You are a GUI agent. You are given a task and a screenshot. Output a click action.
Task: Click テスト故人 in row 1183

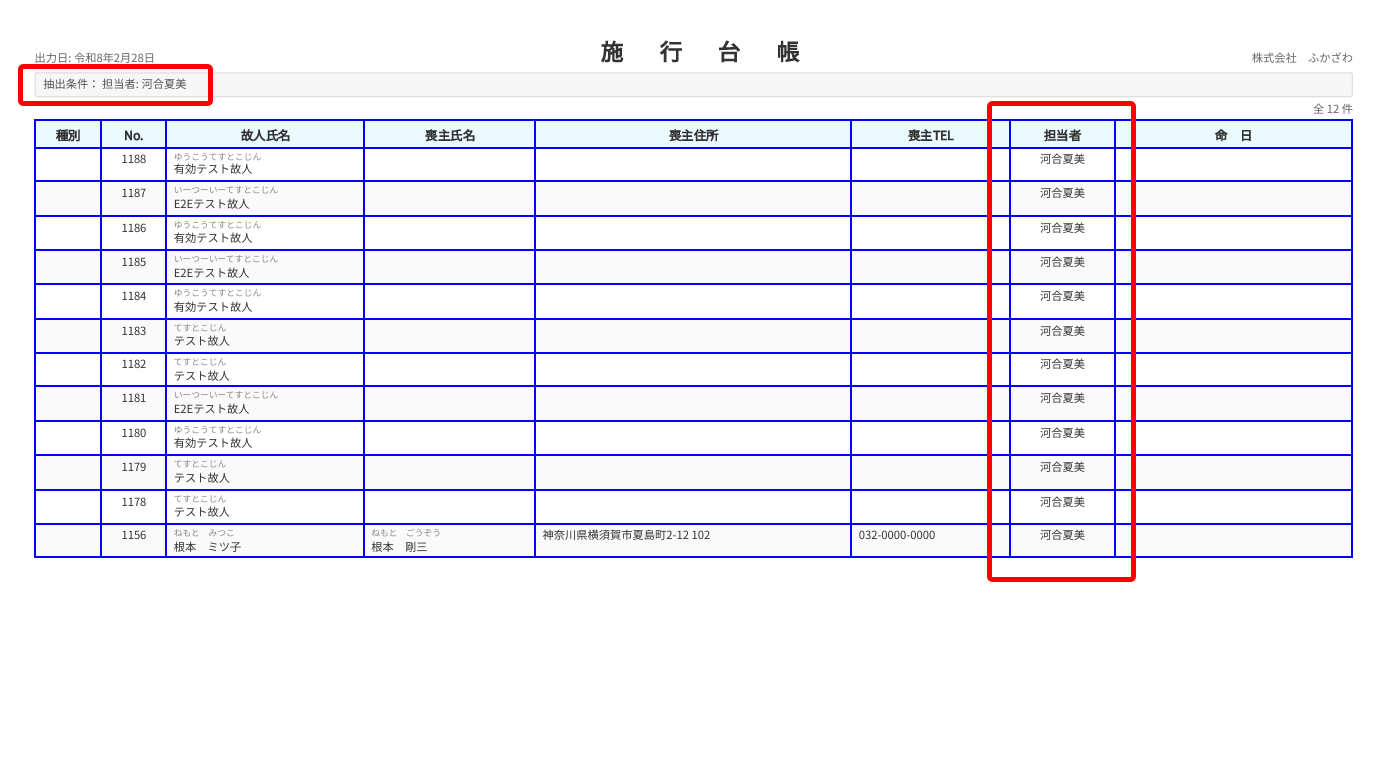pos(202,340)
